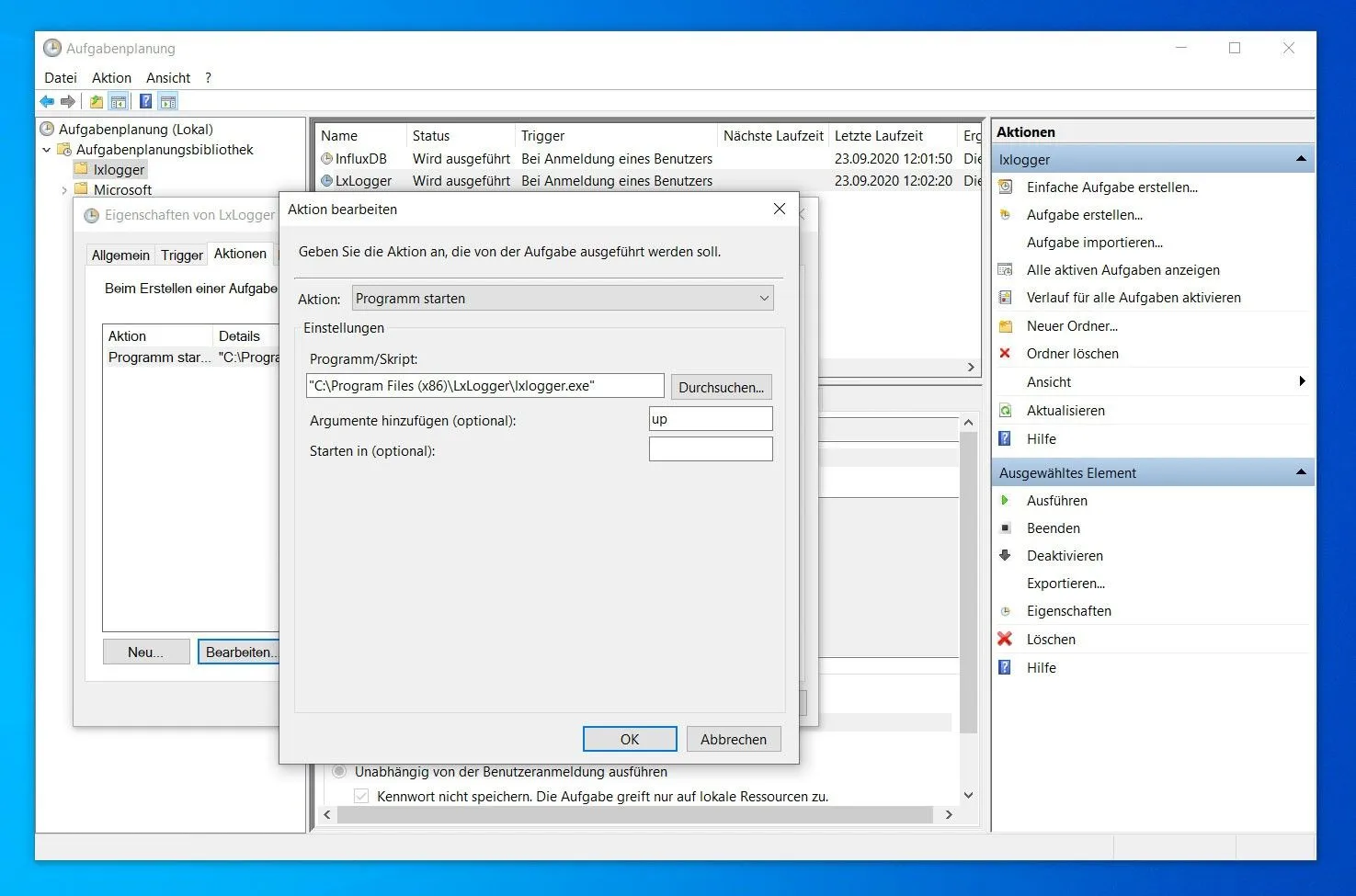Select Aufgabenplanung (Lokal) tree root

[x=136, y=129]
